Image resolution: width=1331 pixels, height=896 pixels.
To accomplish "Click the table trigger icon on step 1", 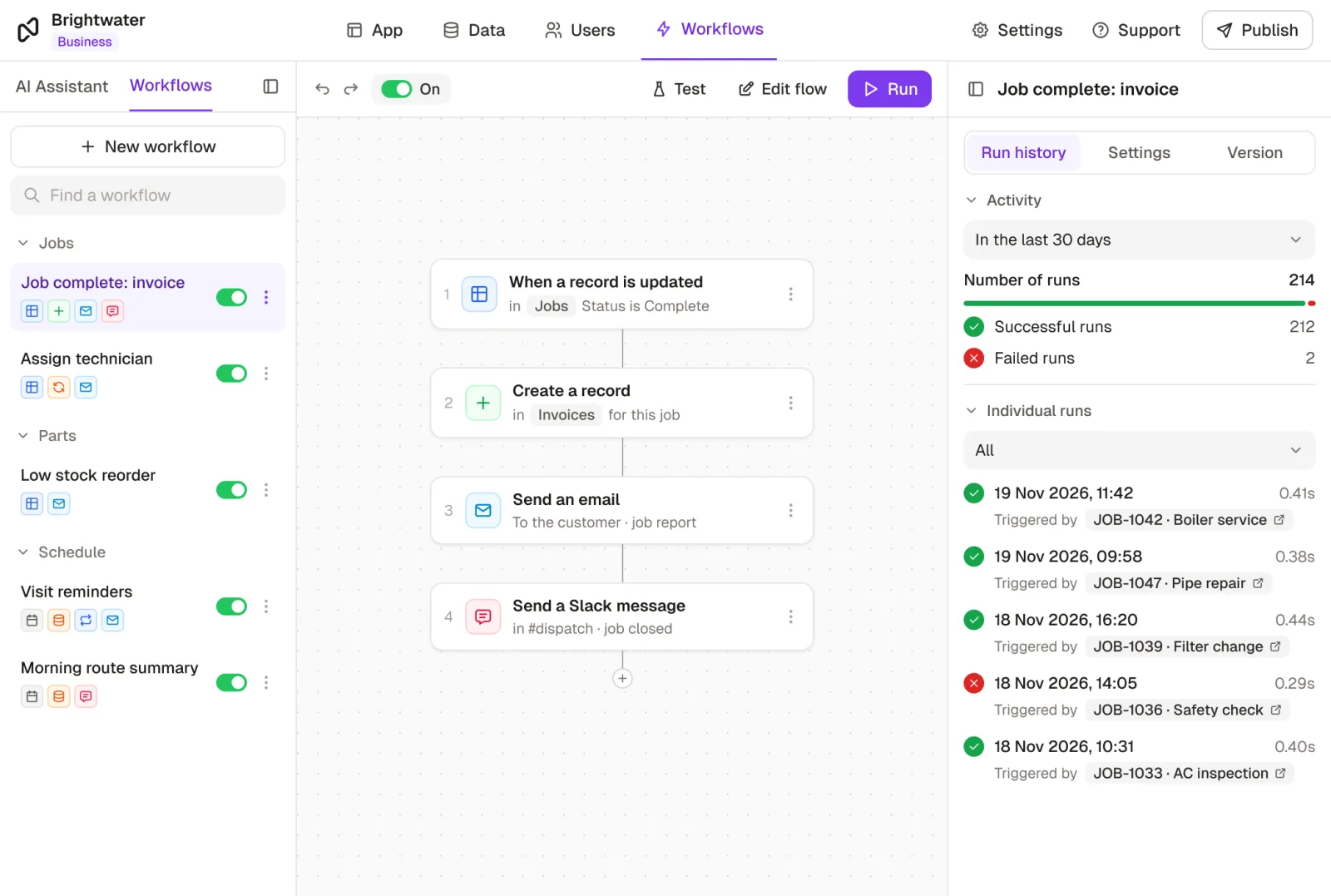I will point(479,294).
